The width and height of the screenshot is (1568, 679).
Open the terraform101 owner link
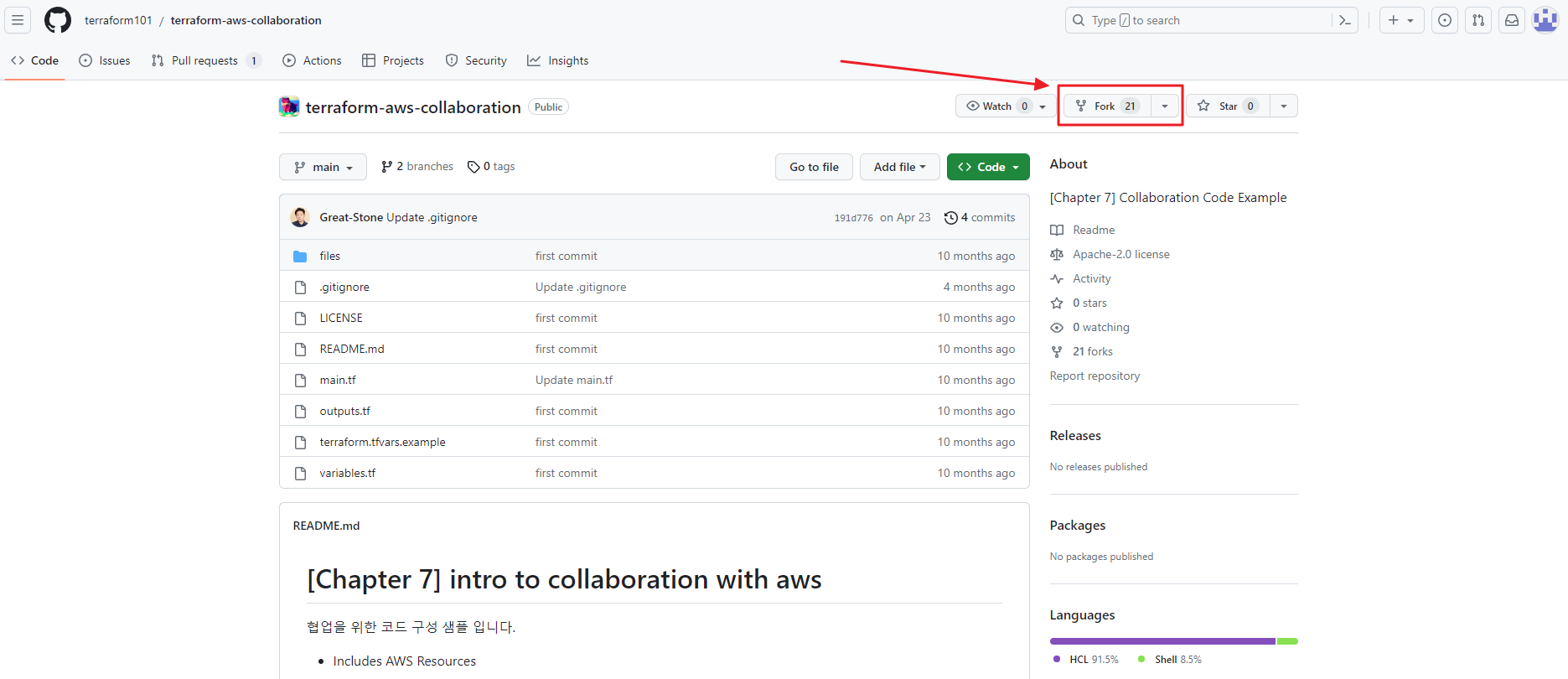118,20
